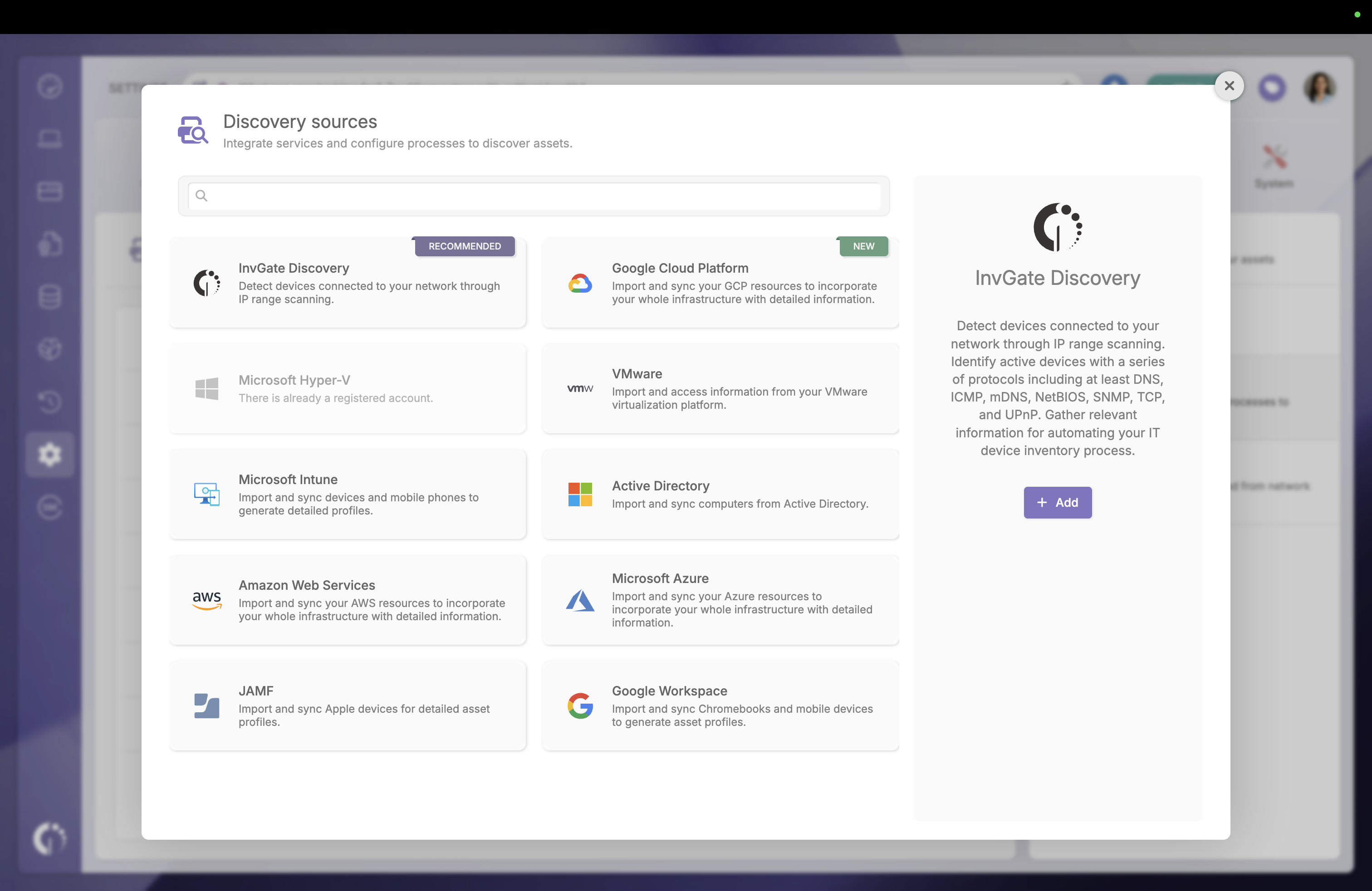Select the Settings gear icon in the sidebar
Viewport: 1372px width, 891px height.
click(49, 454)
